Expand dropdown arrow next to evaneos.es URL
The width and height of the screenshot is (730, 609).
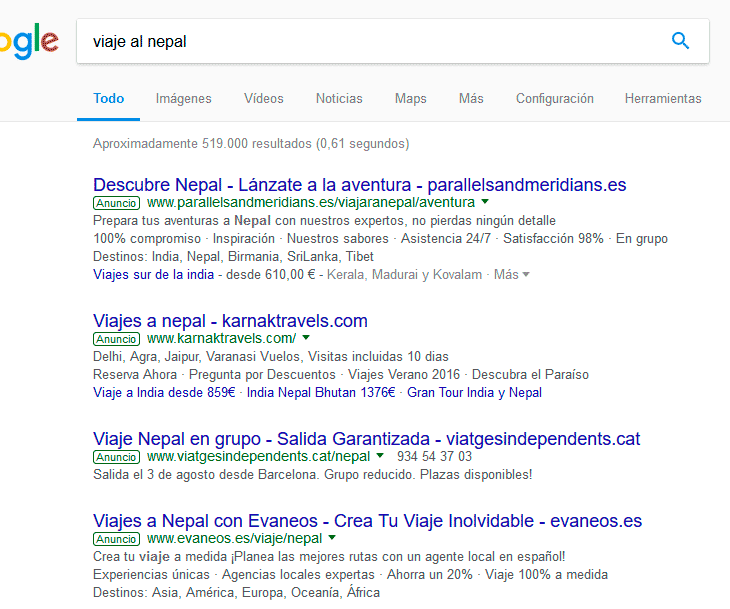coord(332,537)
